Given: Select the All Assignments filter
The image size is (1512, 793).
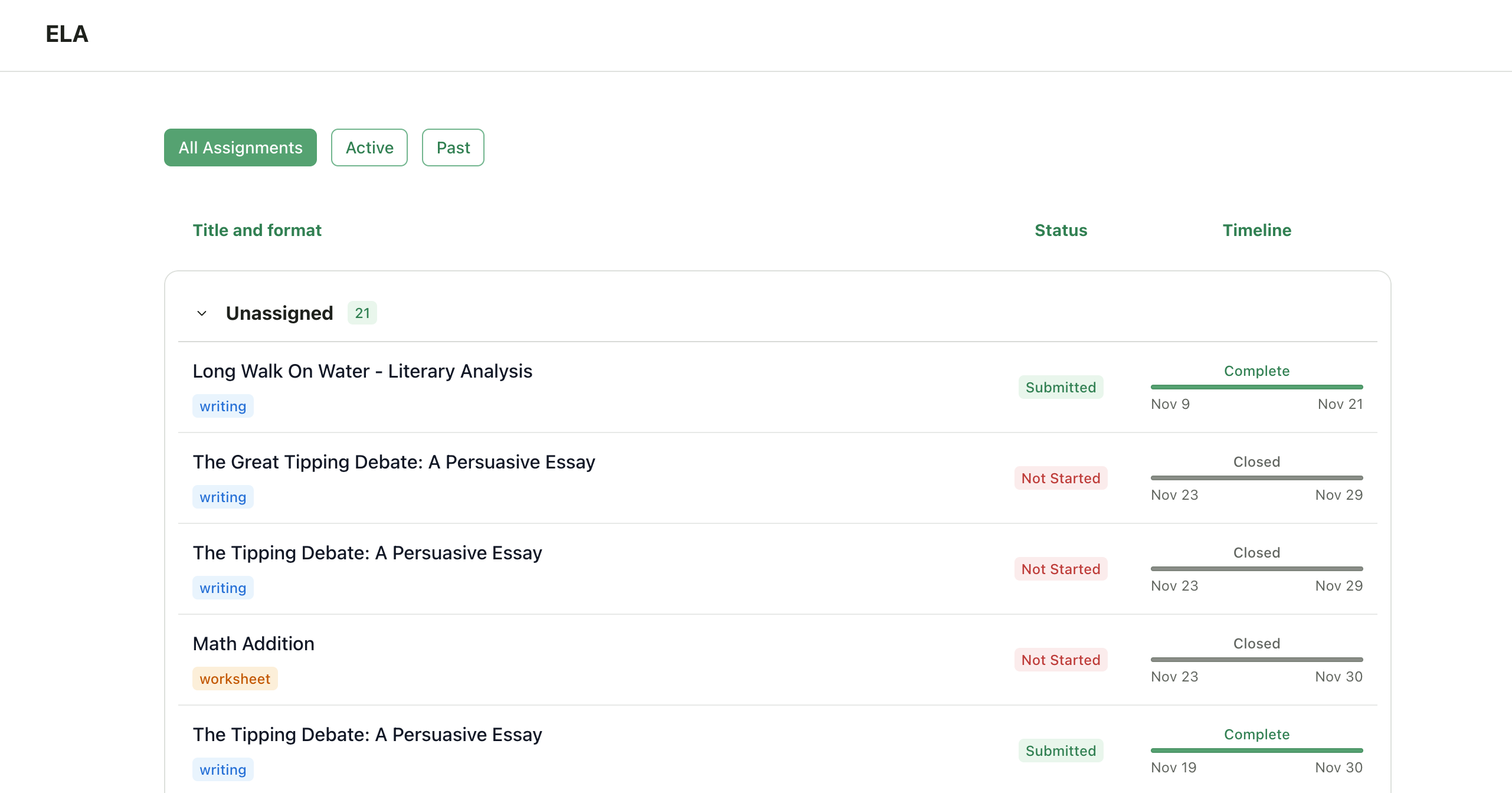Looking at the screenshot, I should [240, 147].
